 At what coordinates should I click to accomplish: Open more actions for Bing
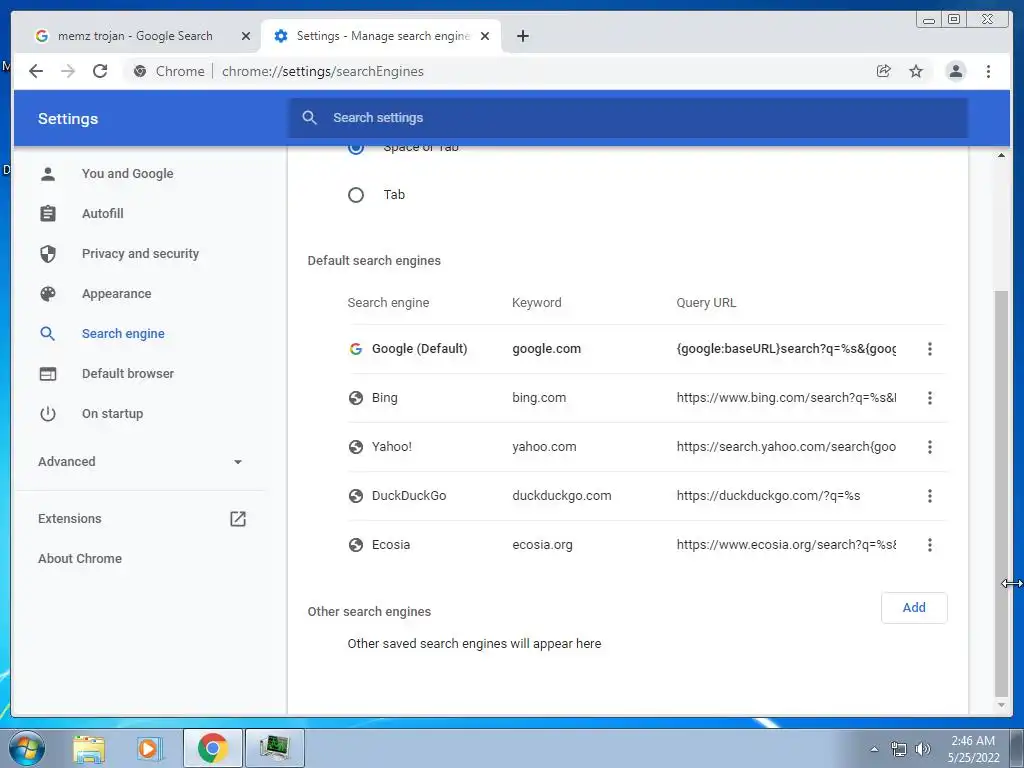[x=929, y=398]
